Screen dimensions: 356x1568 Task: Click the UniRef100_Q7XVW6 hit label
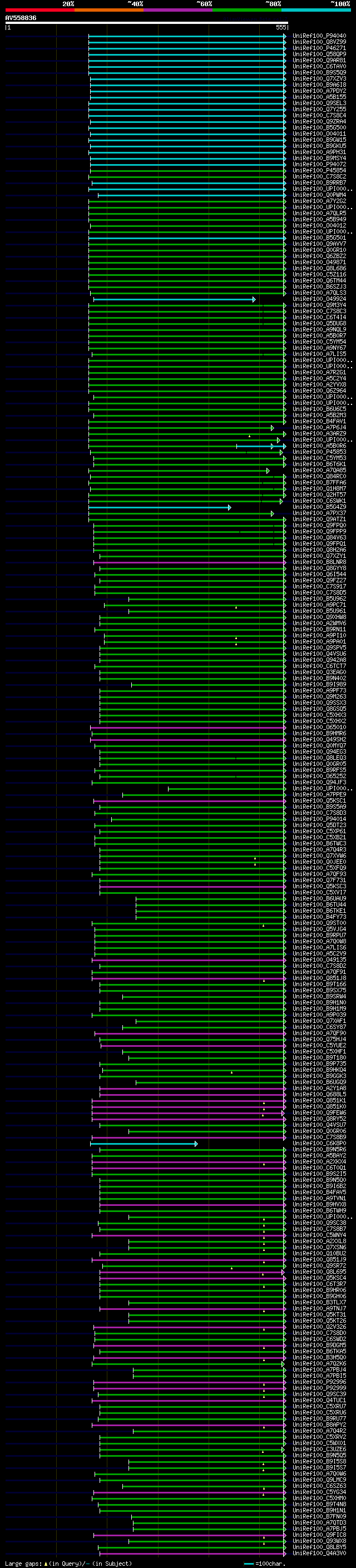pos(319,856)
